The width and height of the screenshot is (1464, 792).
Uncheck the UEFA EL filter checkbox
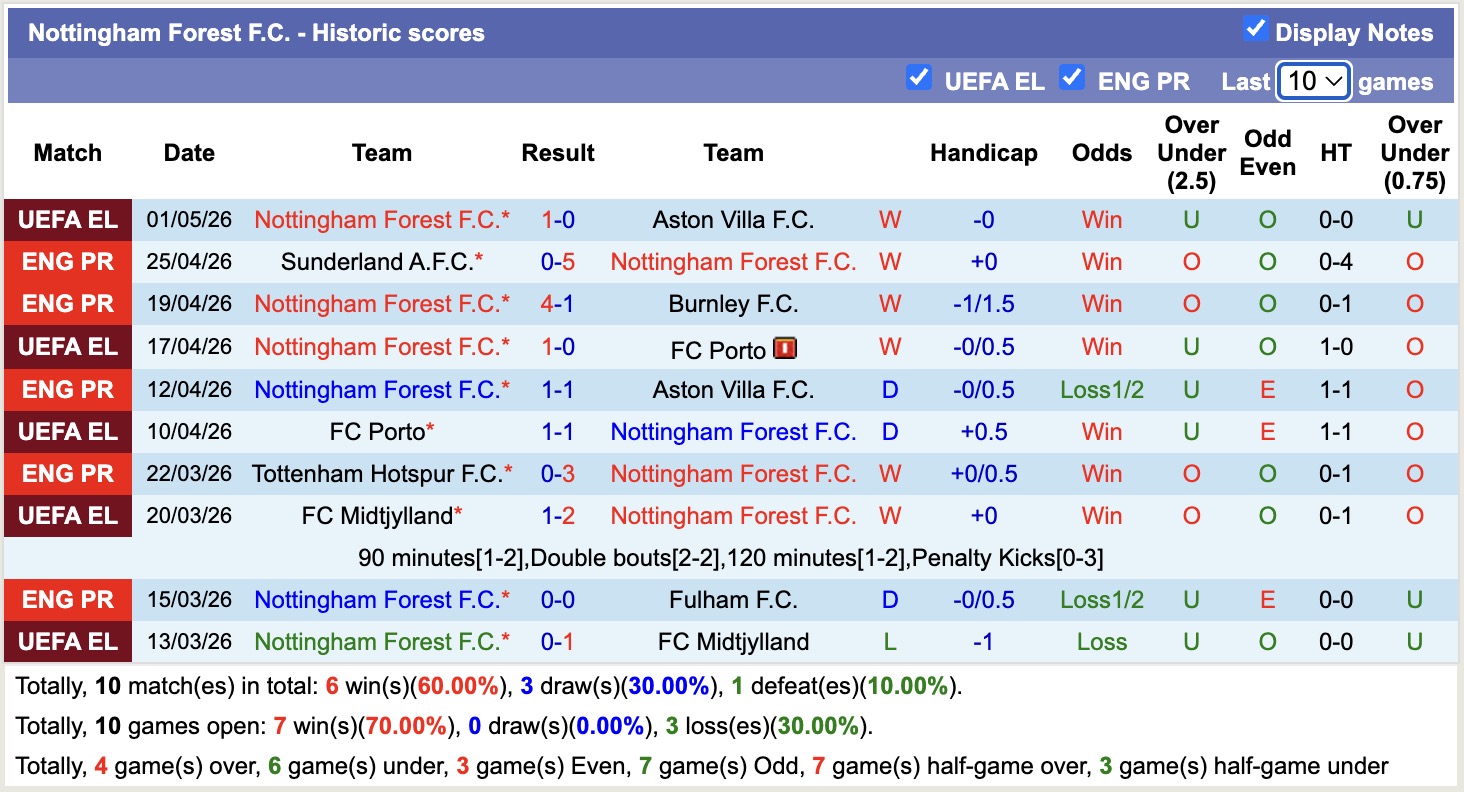click(x=918, y=77)
